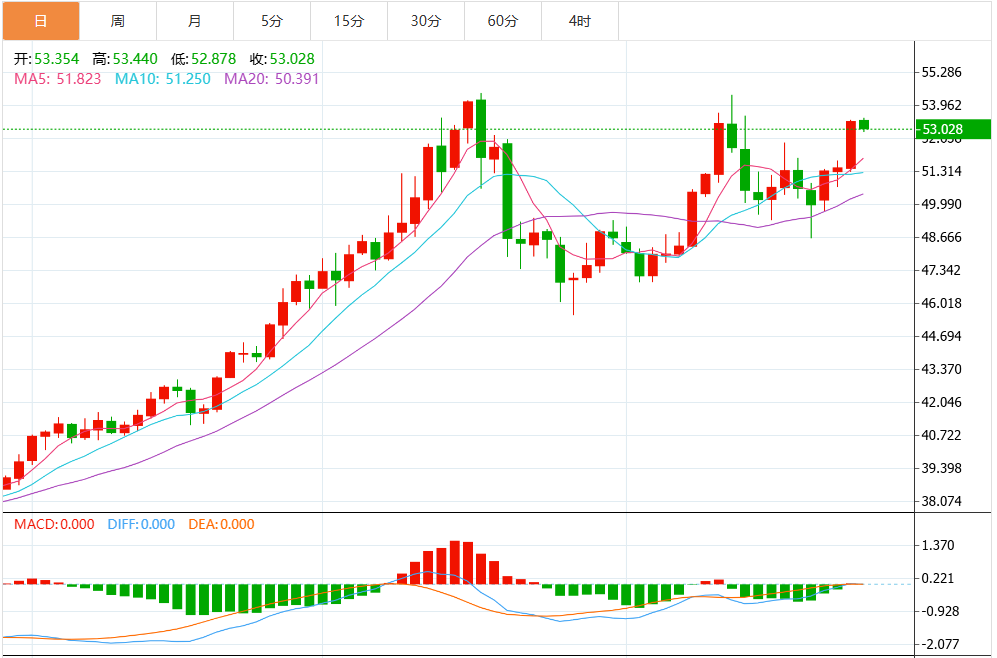
Task: Click the 收:53.028 close price value
Action: point(282,59)
